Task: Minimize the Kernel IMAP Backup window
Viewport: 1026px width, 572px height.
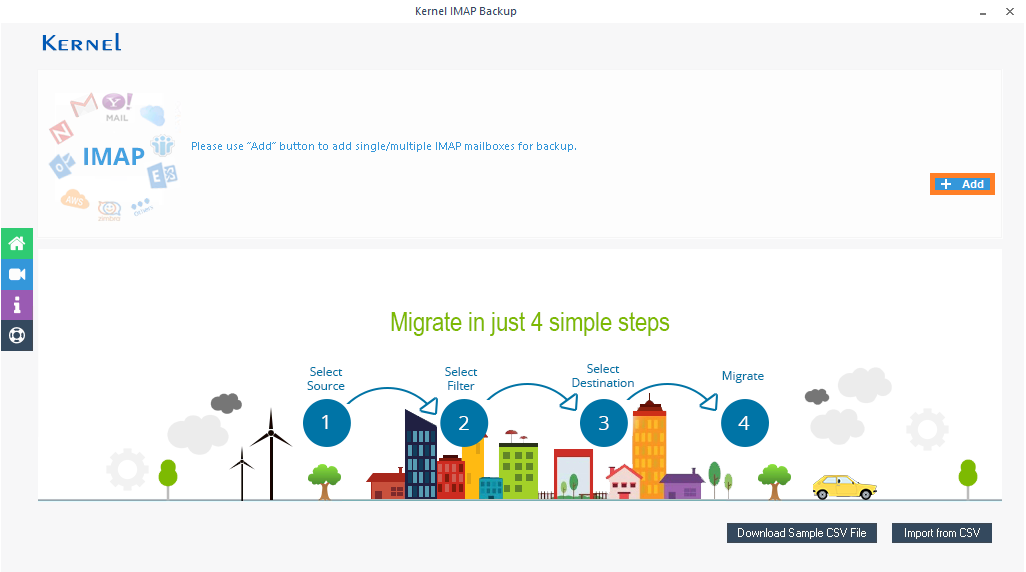Action: point(983,12)
